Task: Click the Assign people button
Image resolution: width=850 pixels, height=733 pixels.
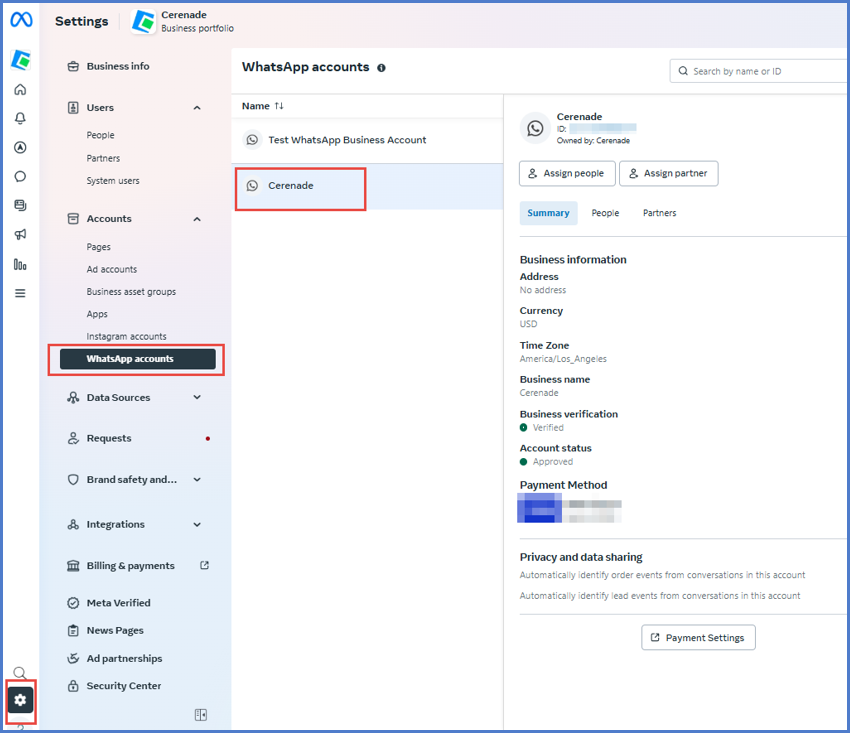Action: tap(566, 174)
